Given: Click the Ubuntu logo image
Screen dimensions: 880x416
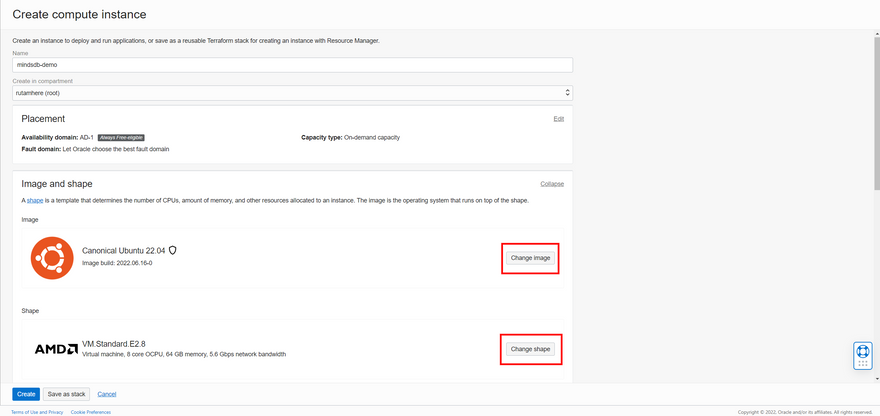Looking at the screenshot, I should [x=52, y=258].
